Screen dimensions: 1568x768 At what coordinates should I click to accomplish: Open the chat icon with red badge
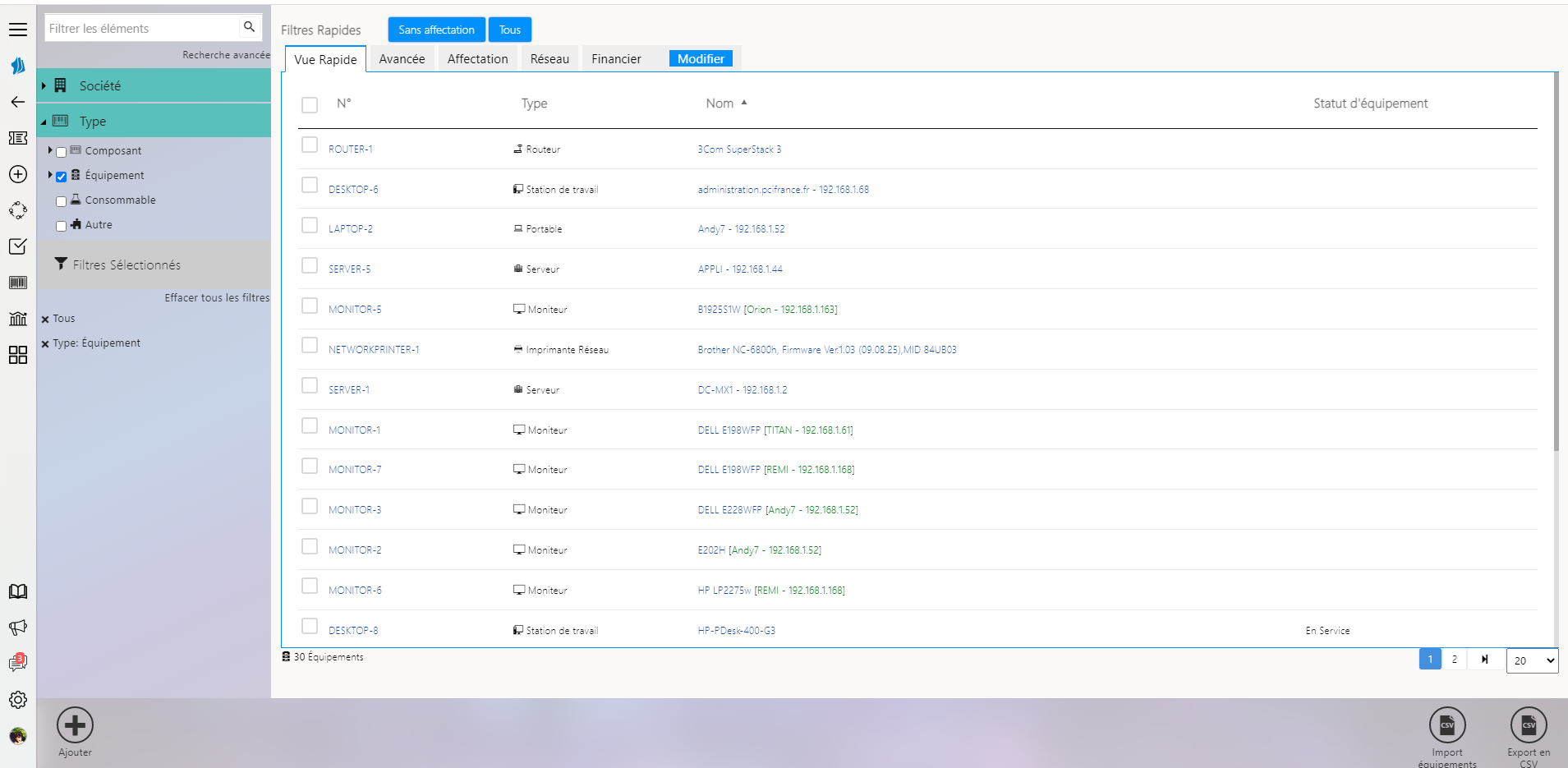(18, 663)
